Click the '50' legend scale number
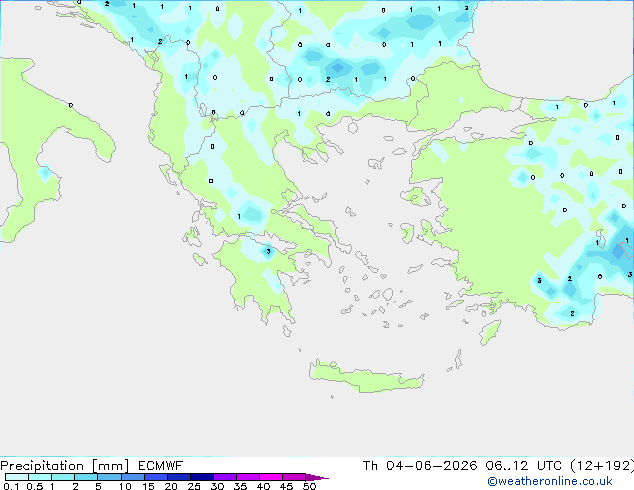634x490 pixels. [310, 486]
